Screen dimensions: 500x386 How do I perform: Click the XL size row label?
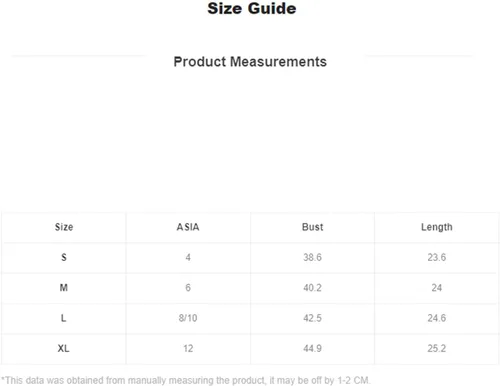tap(64, 348)
